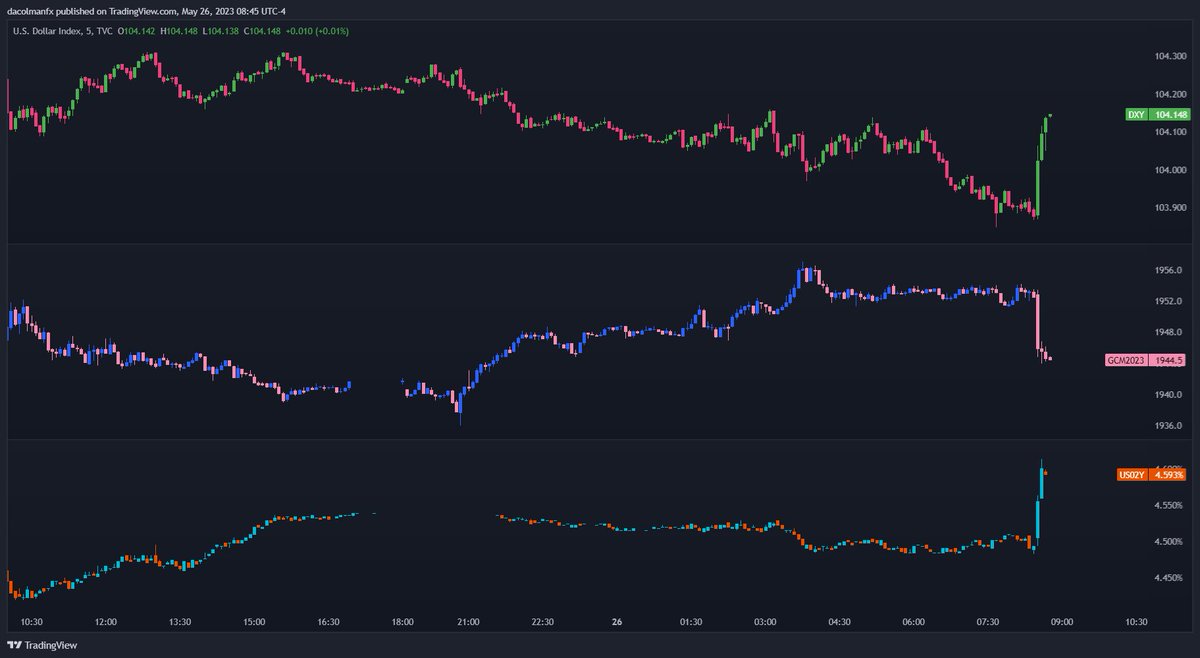Viewport: 1200px width, 658px height.
Task: Click the orange US02Y symbol label
Action: click(1131, 475)
